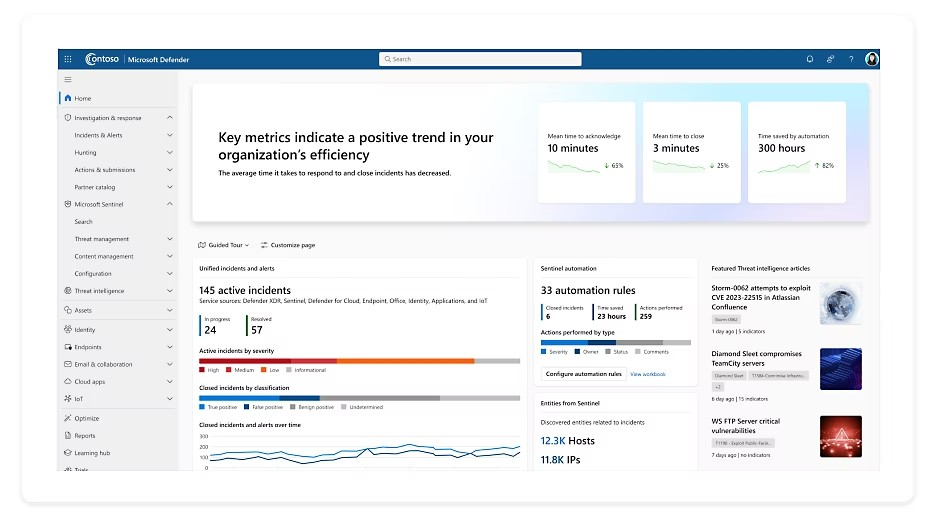Screen dimensions: 935x518
Task: Collapse the Investigation & response group
Action: (170, 117)
